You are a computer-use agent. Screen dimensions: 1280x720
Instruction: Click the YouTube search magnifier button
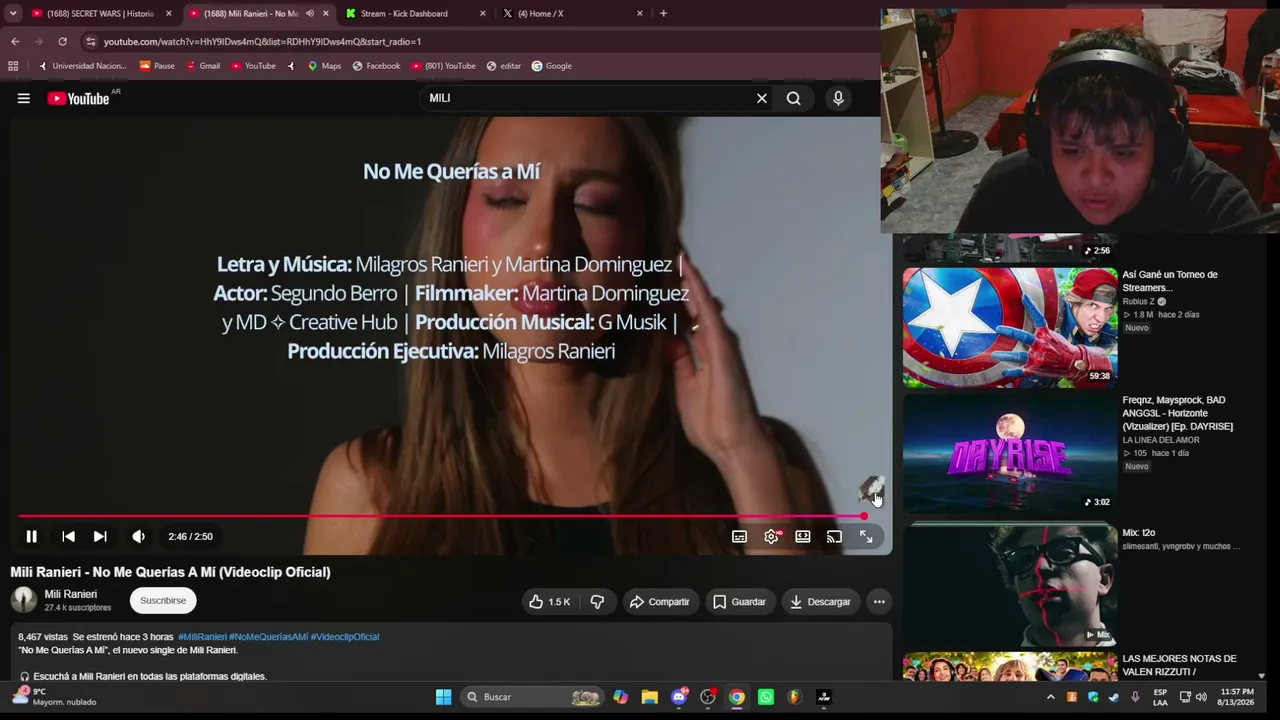click(793, 98)
